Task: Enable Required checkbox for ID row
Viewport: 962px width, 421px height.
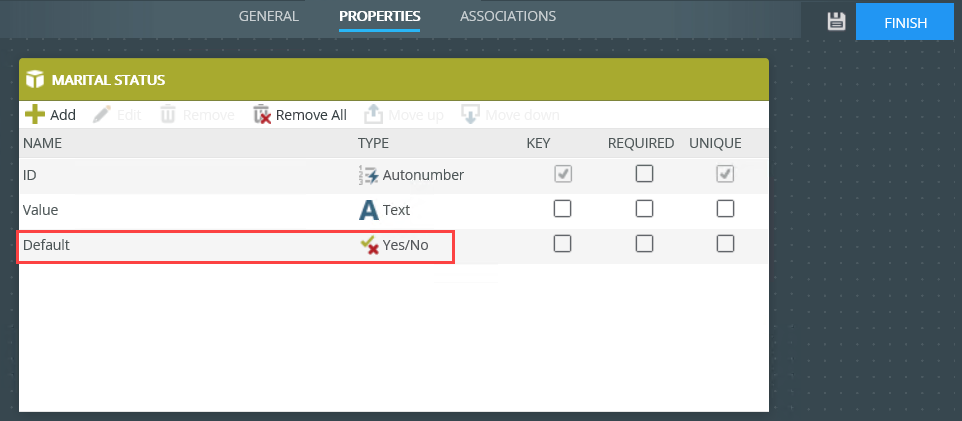Action: 644,174
